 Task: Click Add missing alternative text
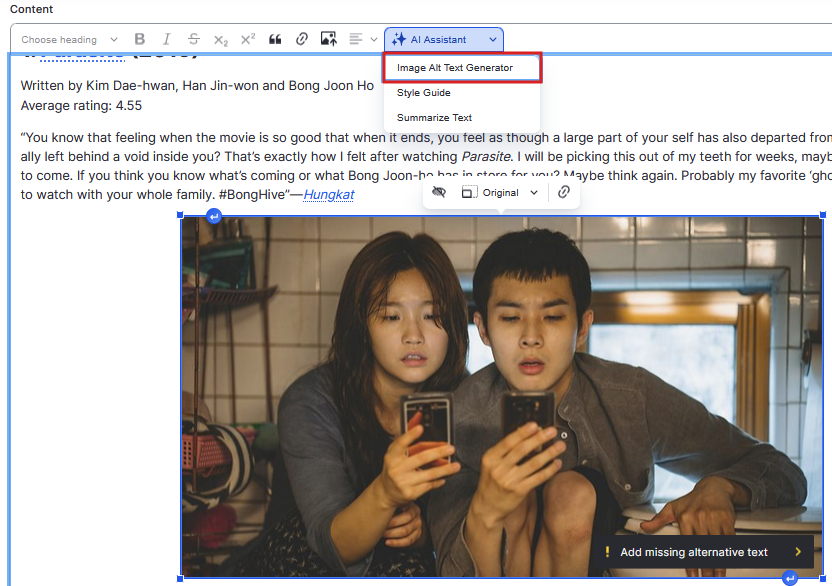702,552
